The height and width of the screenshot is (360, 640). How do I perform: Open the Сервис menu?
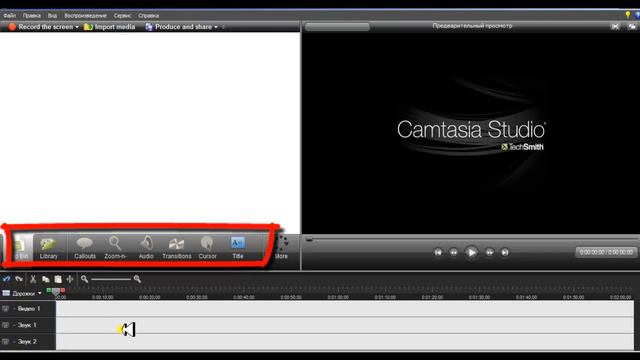tap(122, 16)
